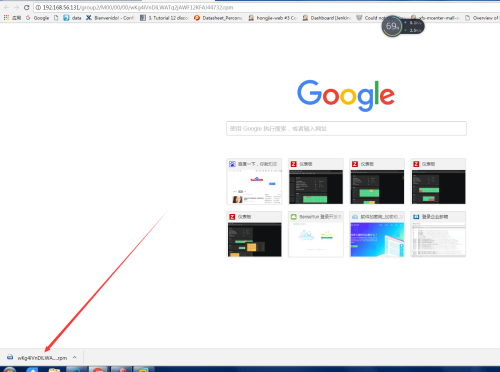Viewport: 500px width, 372px height.
Task: Focus the Google search box
Action: [x=346, y=128]
